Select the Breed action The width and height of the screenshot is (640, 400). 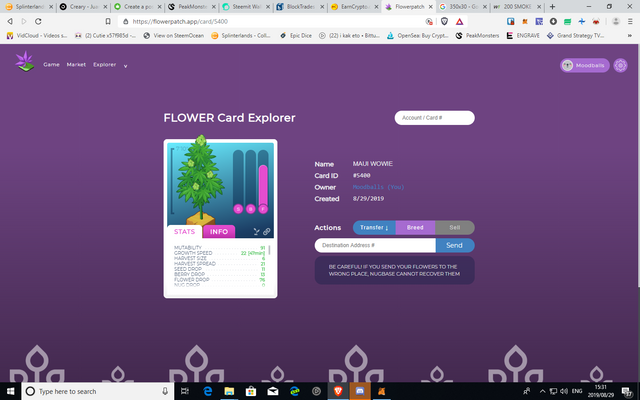(415, 227)
